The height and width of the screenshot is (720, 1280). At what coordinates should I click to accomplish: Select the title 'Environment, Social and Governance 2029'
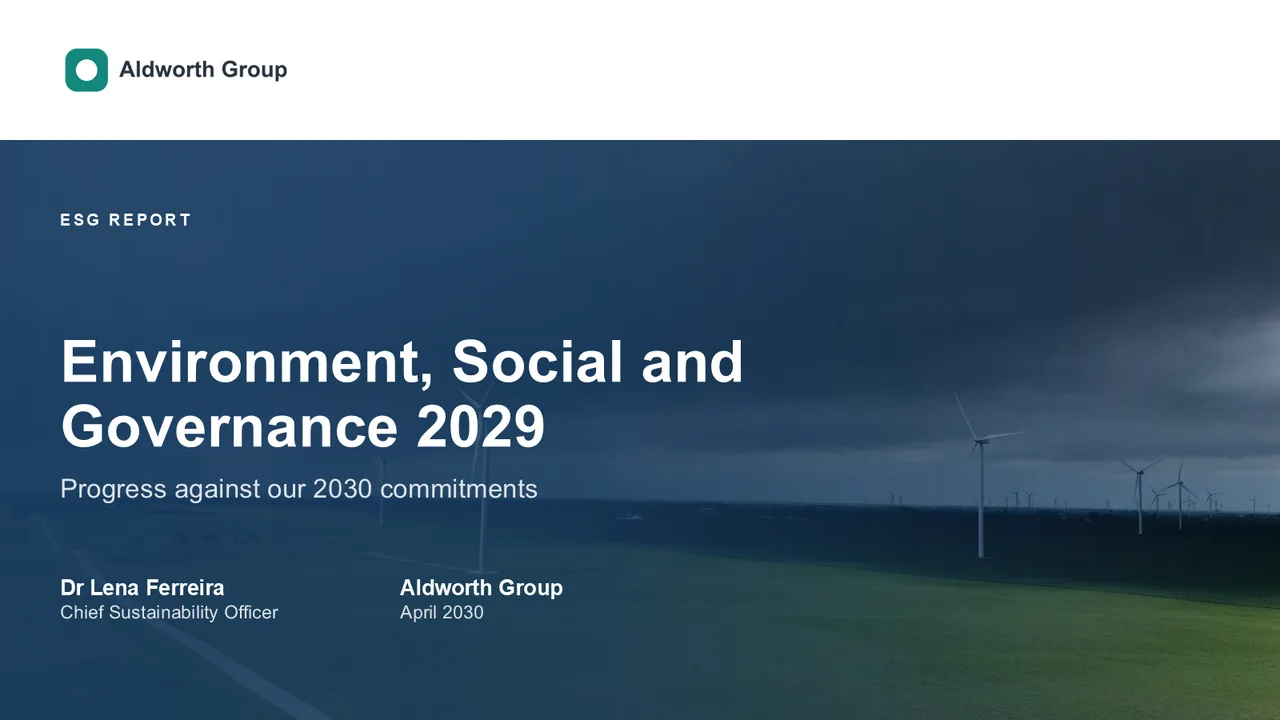tap(402, 394)
